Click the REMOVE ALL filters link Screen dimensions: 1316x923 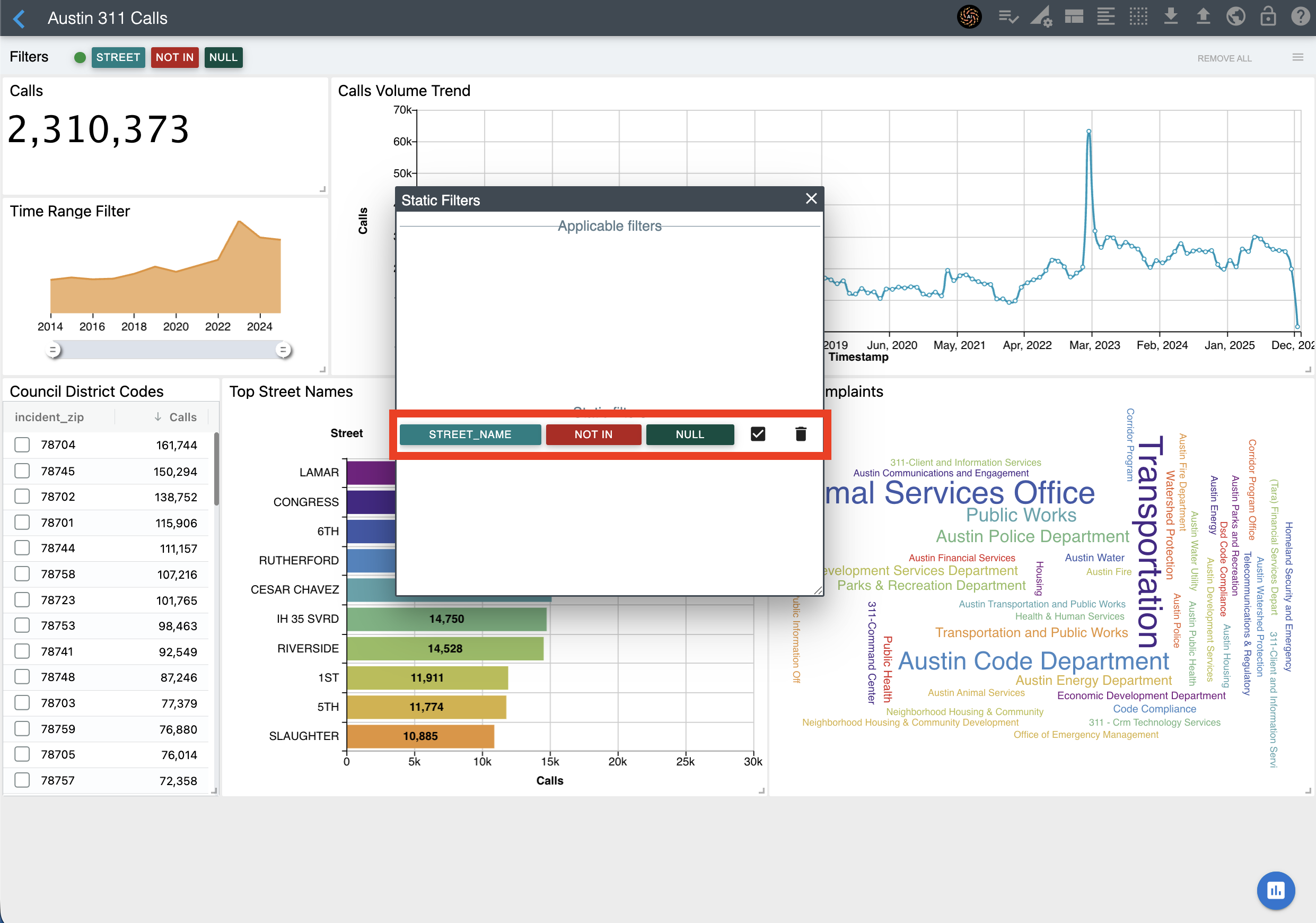point(1224,58)
